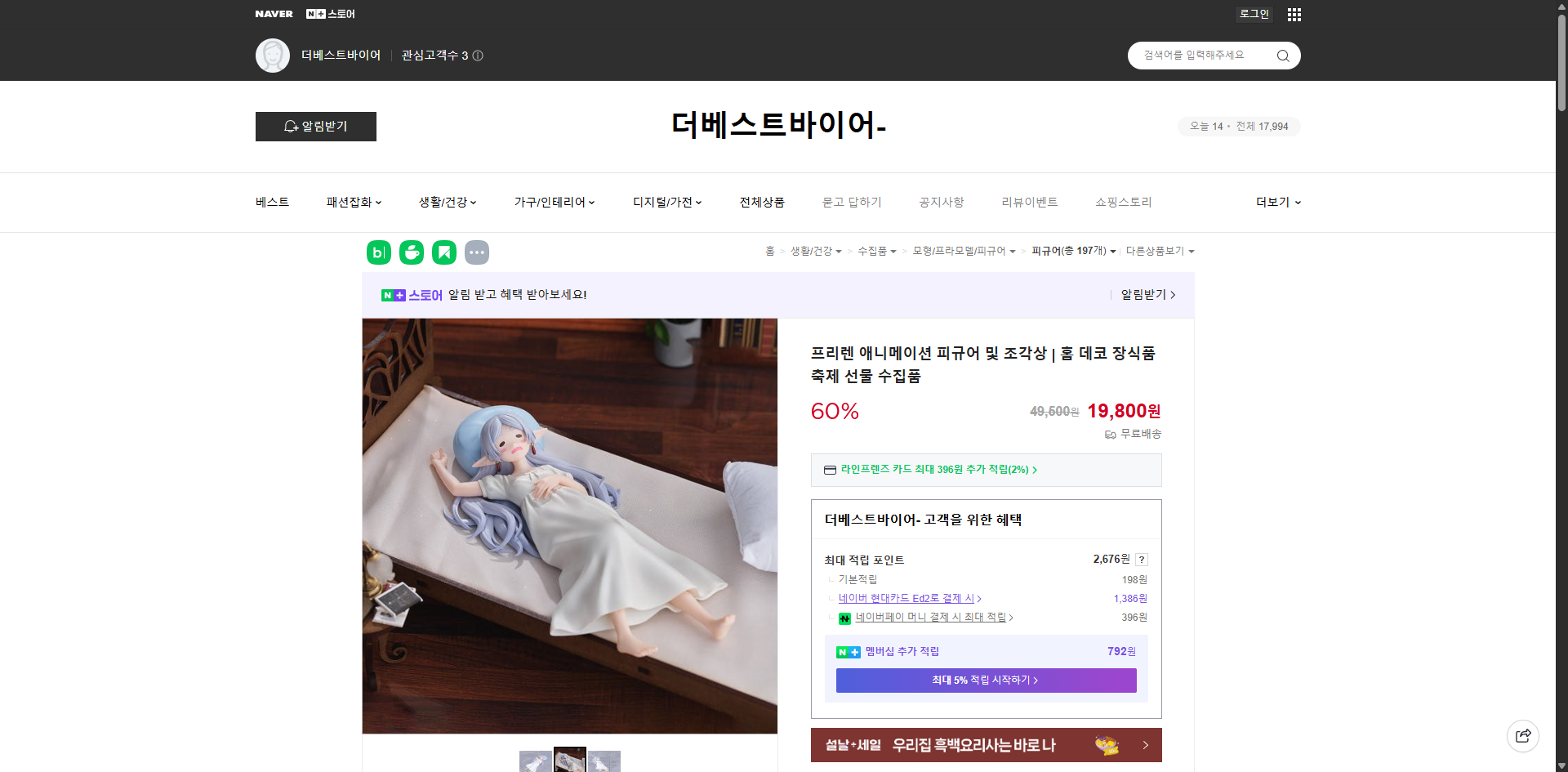Viewport: 1568px width, 772px height.
Task: Open the 다른상품보기 dropdown
Action: pyautogui.click(x=1160, y=252)
